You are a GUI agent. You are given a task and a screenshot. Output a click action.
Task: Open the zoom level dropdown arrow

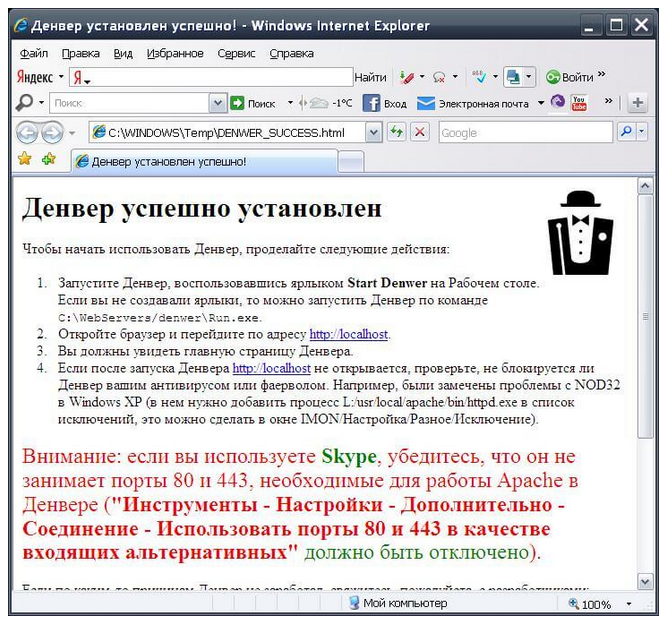click(629, 604)
